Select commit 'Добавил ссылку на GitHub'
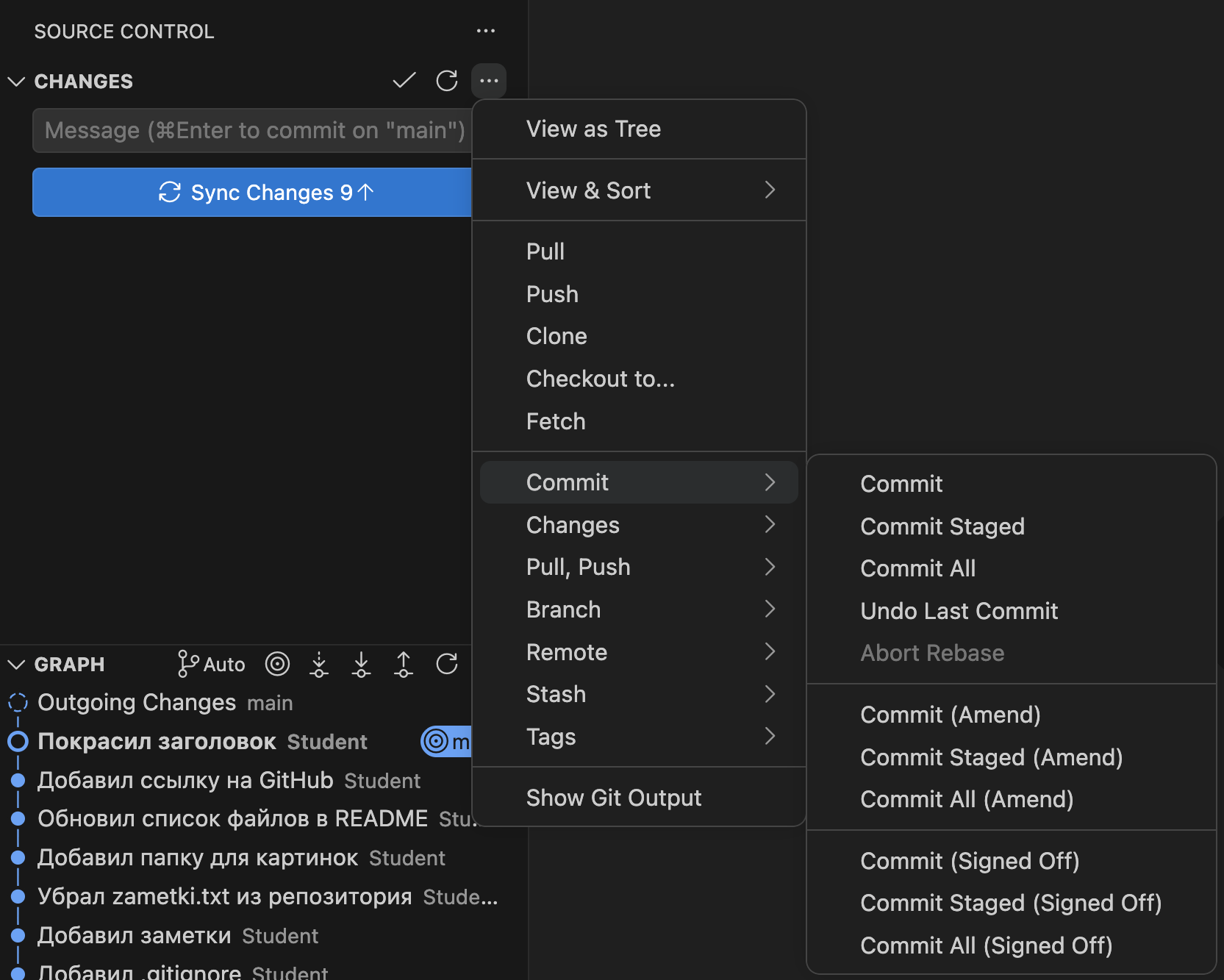Image resolution: width=1224 pixels, height=980 pixels. [235, 781]
